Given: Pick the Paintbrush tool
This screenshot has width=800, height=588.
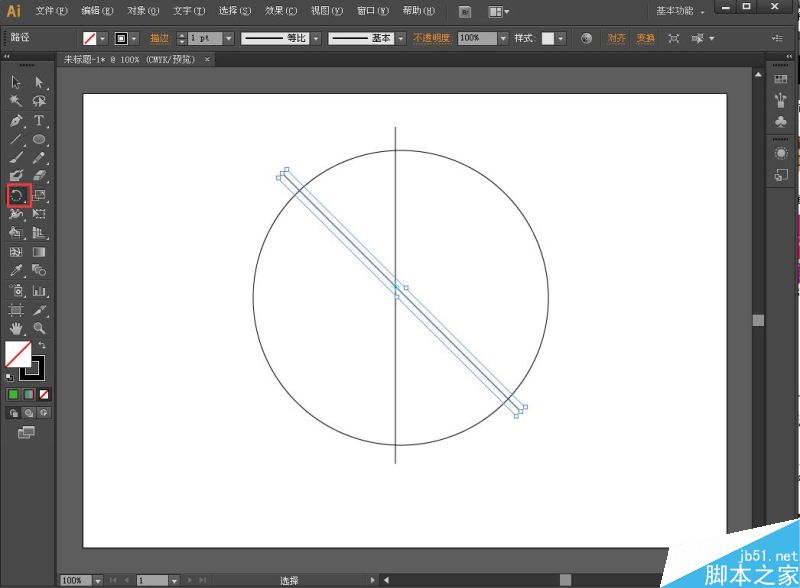Looking at the screenshot, I should (x=16, y=158).
